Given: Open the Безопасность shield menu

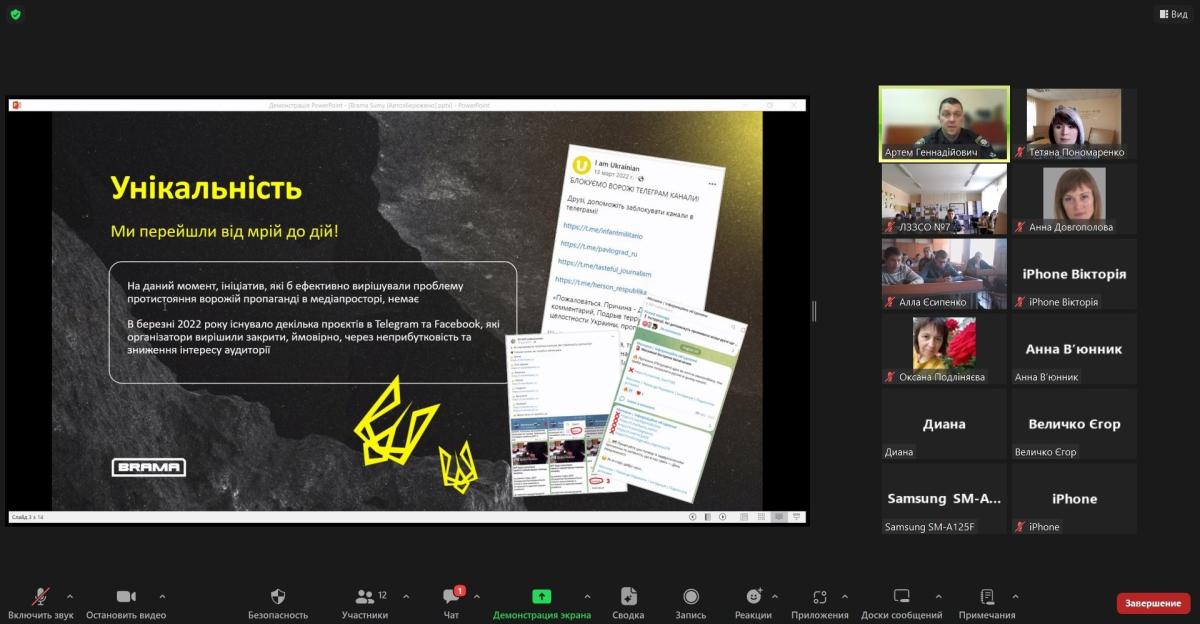Looking at the screenshot, I should (x=278, y=598).
